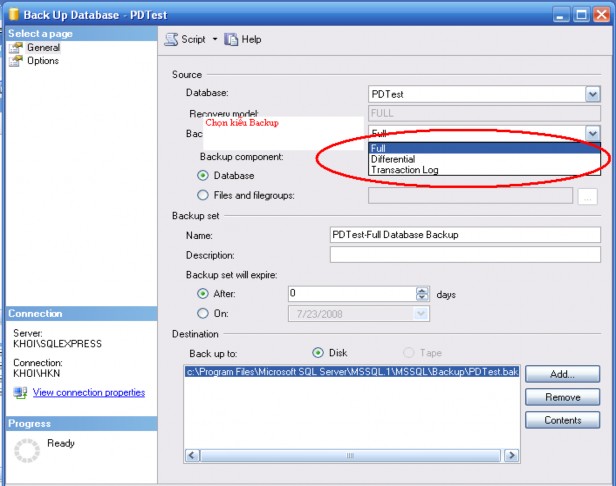The height and width of the screenshot is (486, 616).
Task: Select the Tape destination radio button
Action: click(x=409, y=352)
